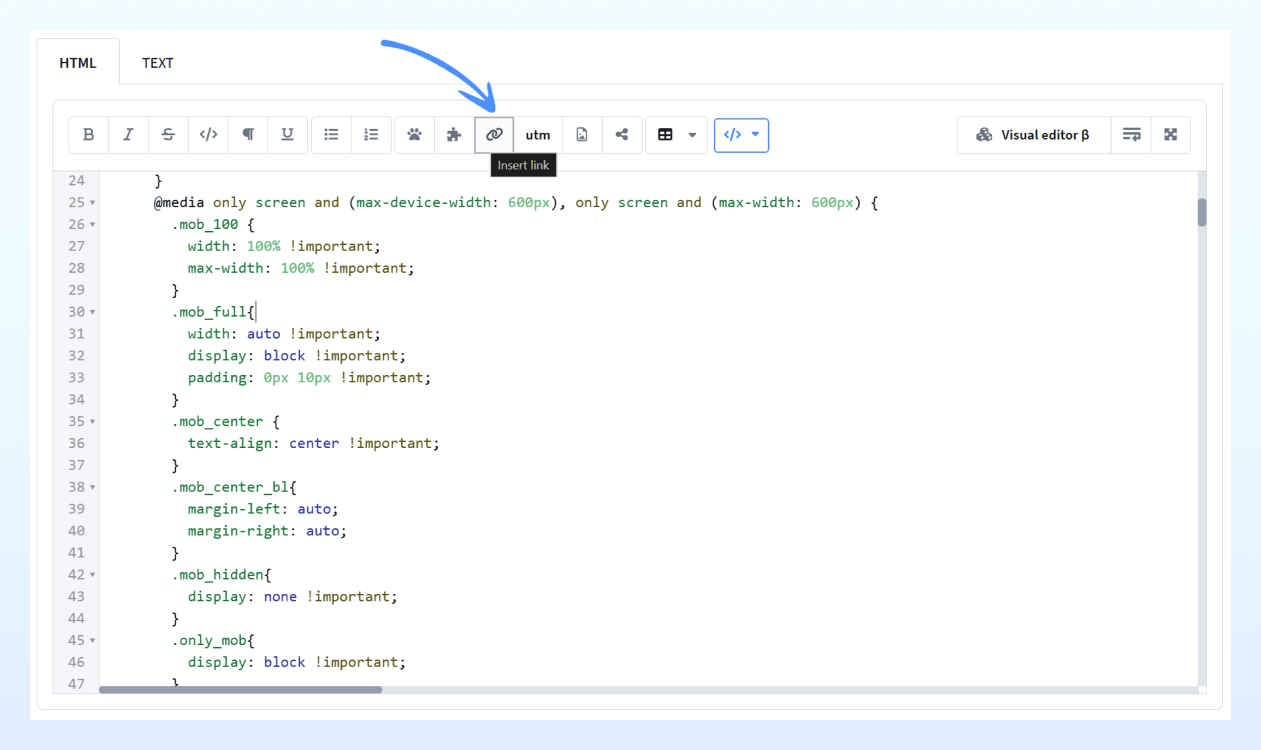Click the vertical scrollbar thumb
Viewport: 1261px width, 750px height.
coord(1202,212)
